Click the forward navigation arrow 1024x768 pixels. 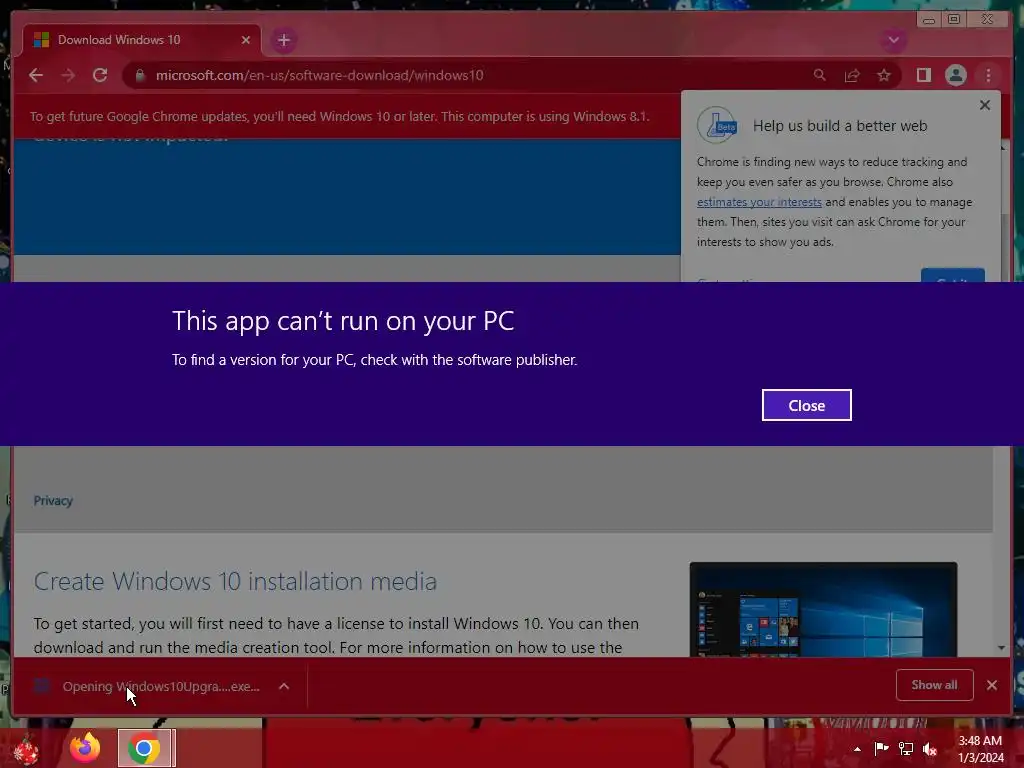pos(68,75)
